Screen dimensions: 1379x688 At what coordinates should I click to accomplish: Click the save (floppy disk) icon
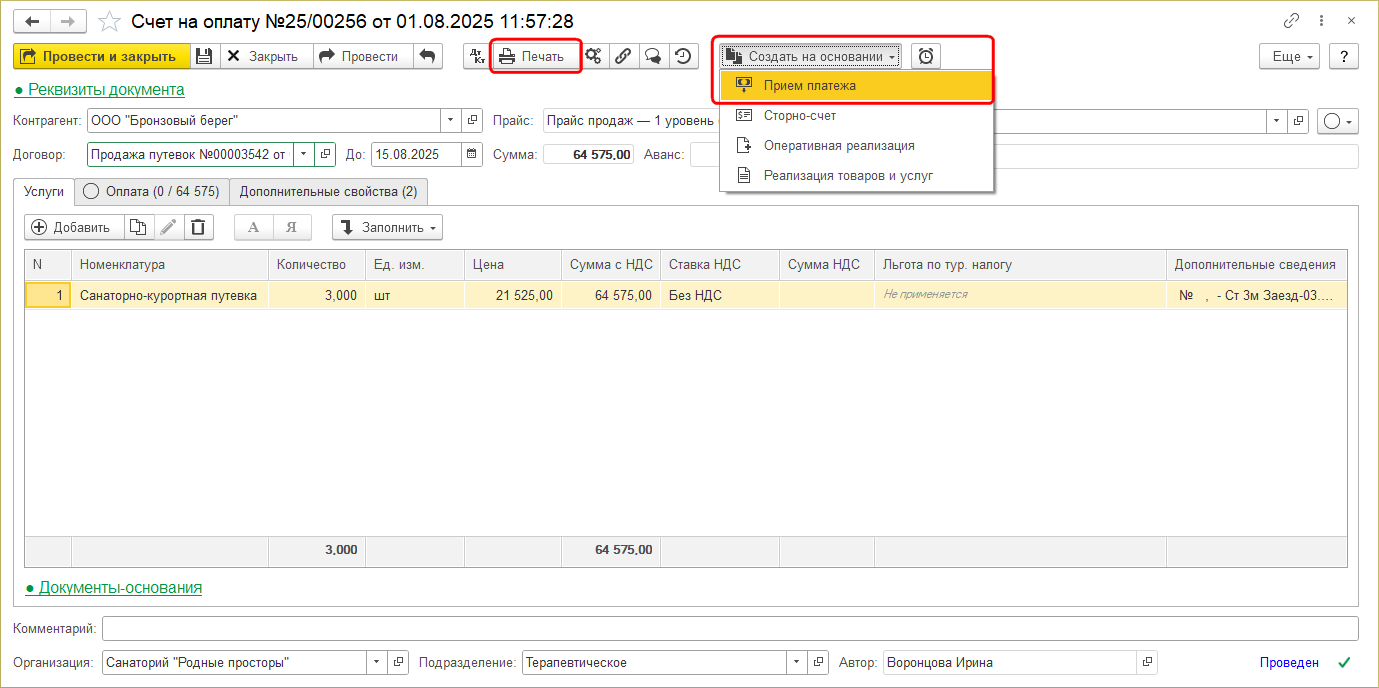[204, 56]
